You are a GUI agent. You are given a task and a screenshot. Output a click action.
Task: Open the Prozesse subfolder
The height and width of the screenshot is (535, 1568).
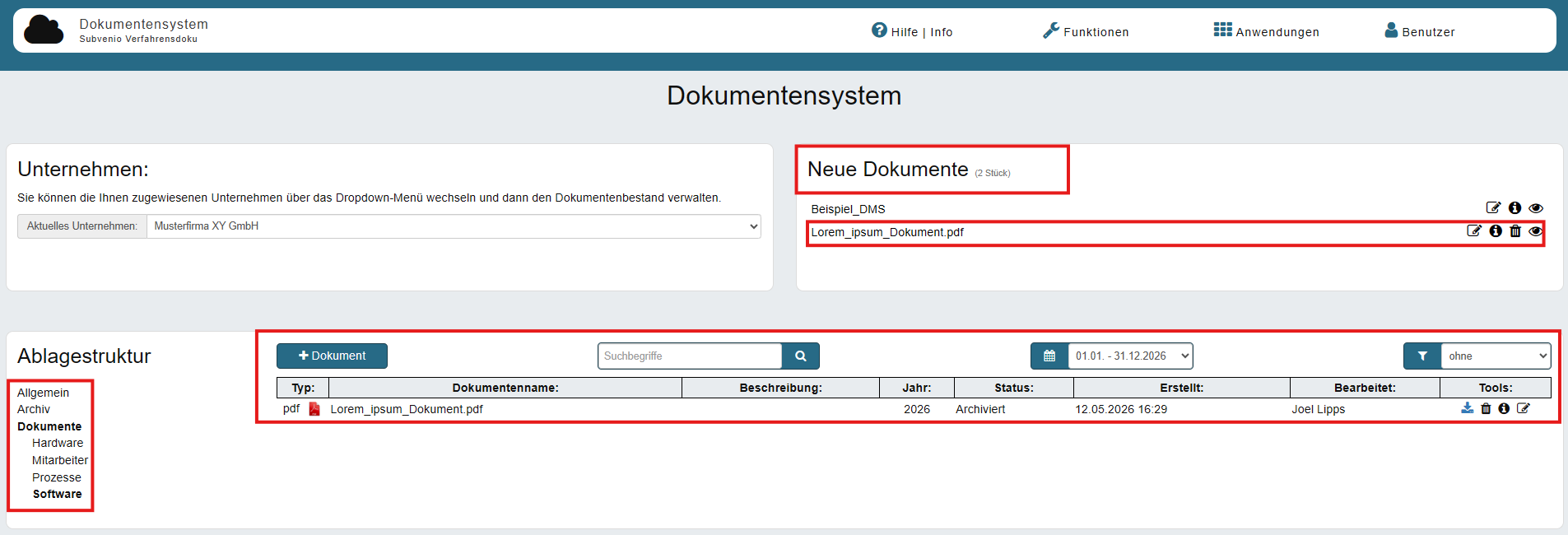point(57,477)
